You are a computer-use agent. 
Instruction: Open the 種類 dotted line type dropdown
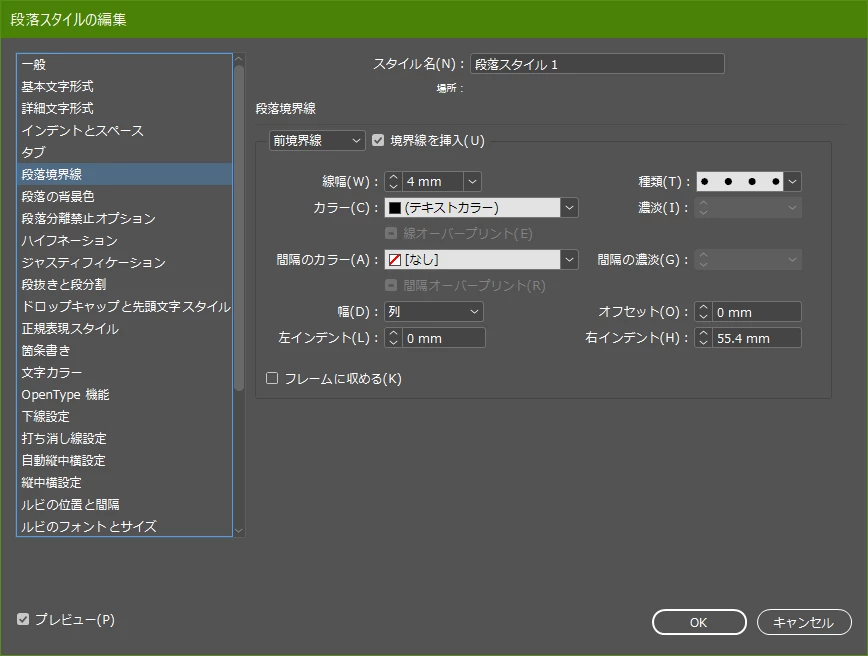(748, 182)
